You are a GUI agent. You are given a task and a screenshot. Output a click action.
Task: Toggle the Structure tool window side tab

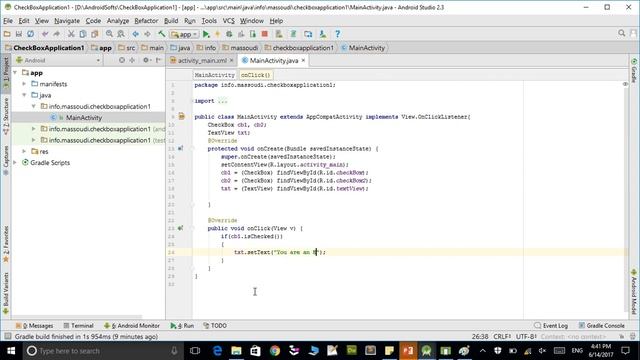click(x=6, y=117)
